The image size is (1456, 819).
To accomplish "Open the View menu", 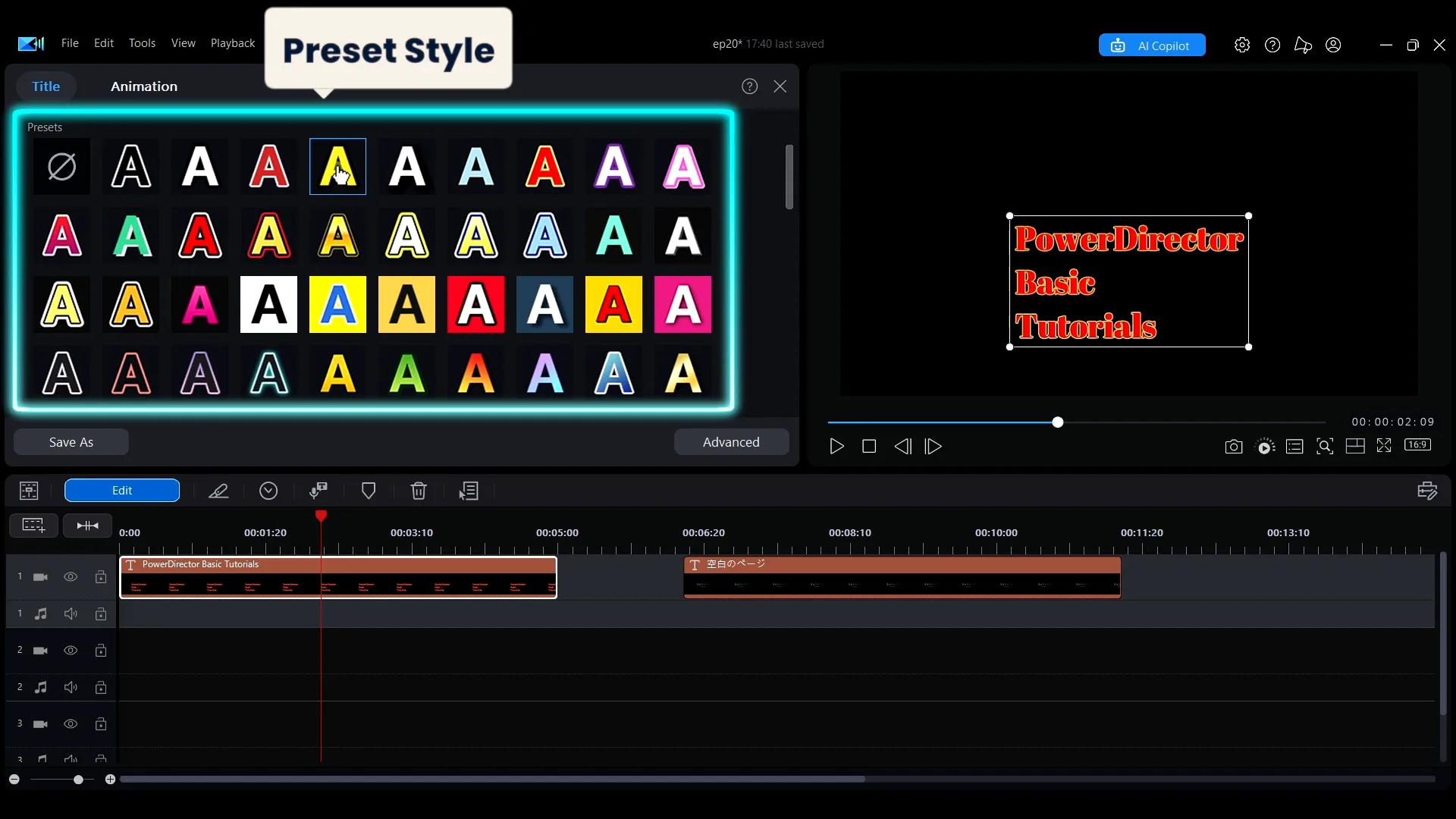I will pos(183,43).
